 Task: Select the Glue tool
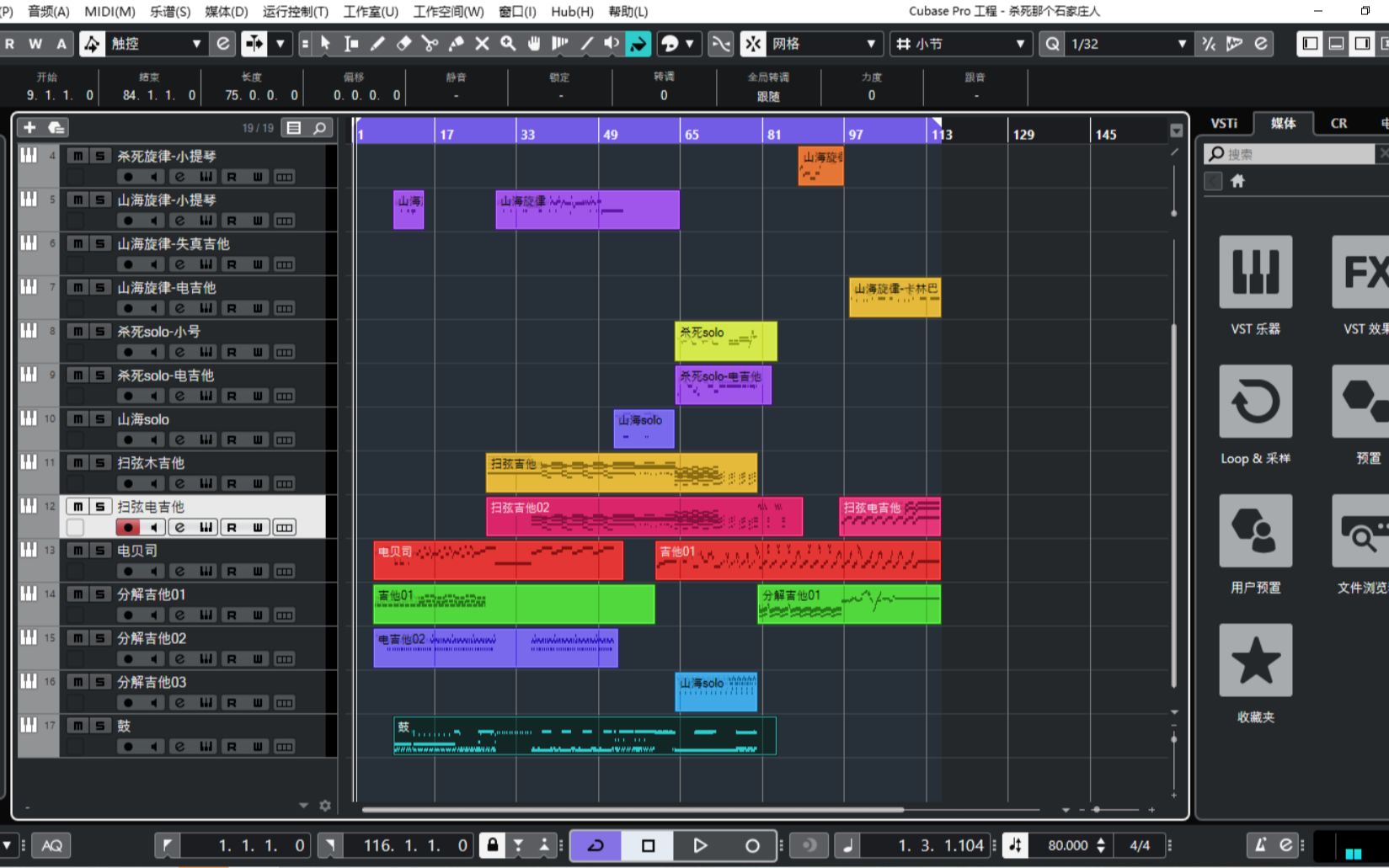click(x=456, y=44)
